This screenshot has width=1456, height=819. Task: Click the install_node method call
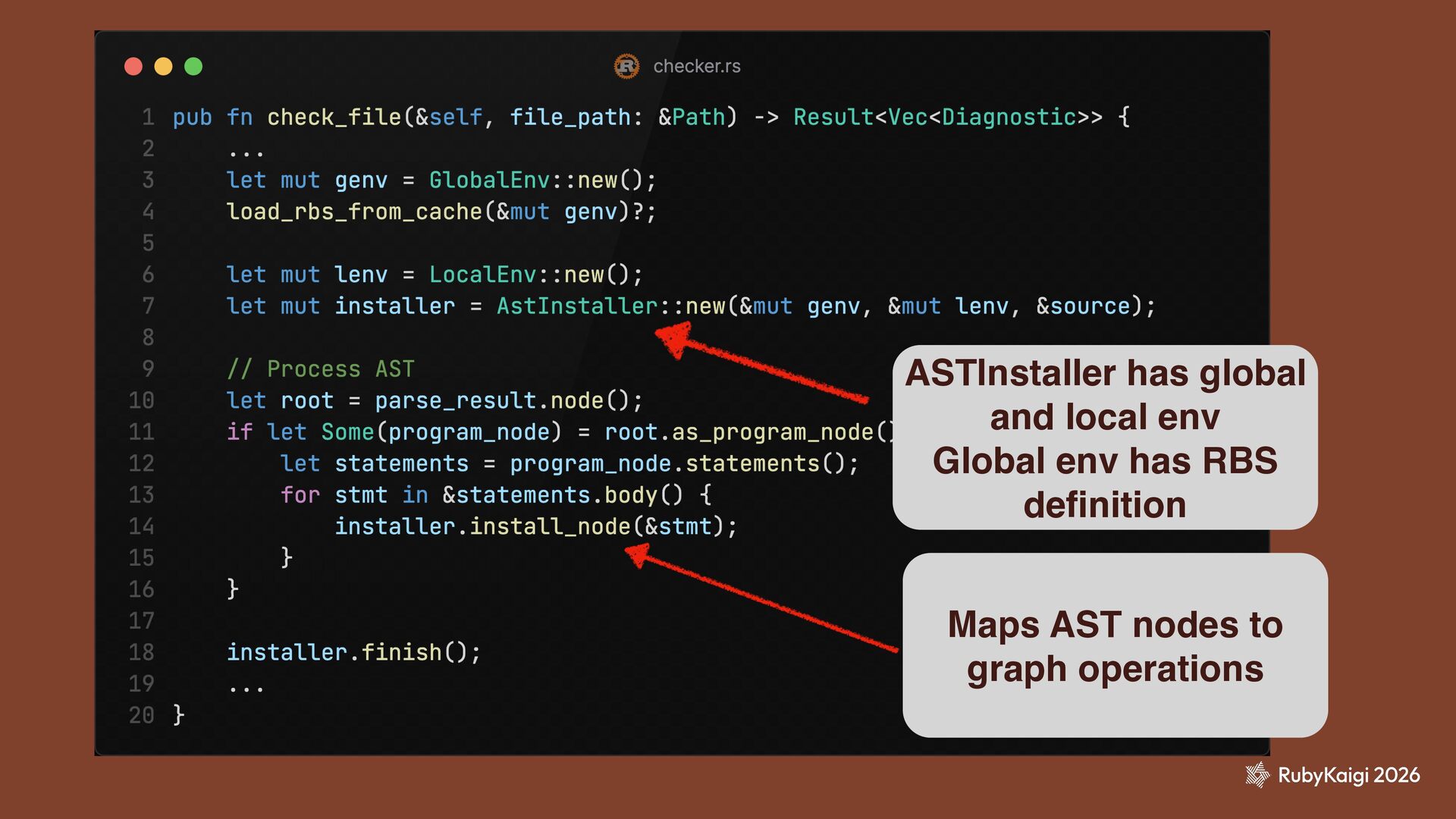click(x=550, y=526)
